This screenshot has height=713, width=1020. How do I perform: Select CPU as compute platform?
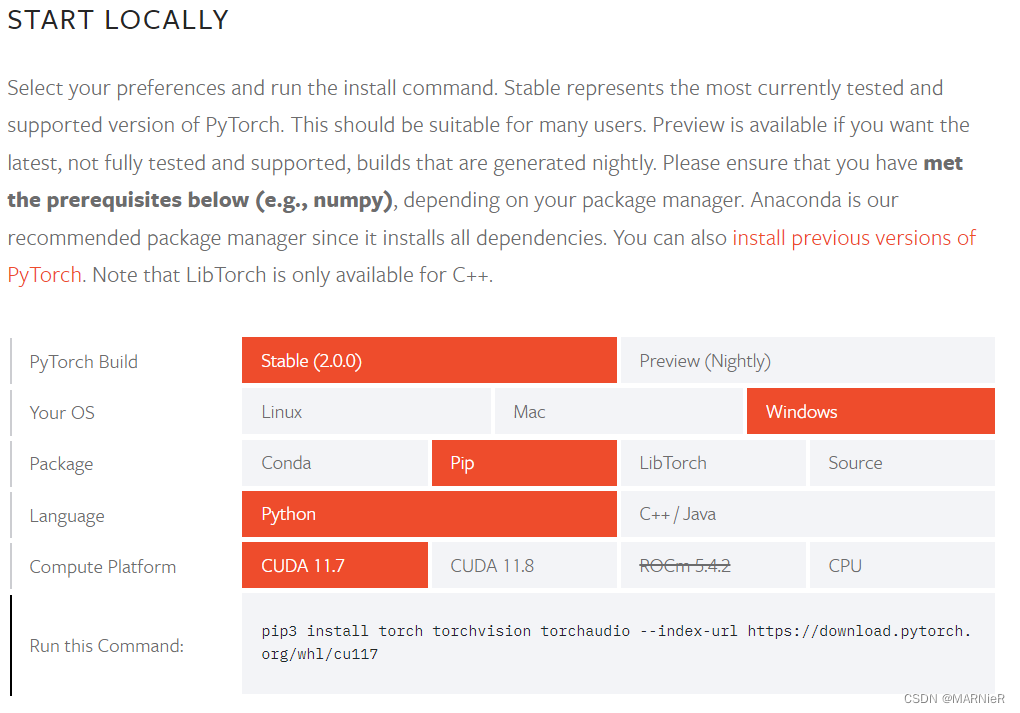[902, 565]
